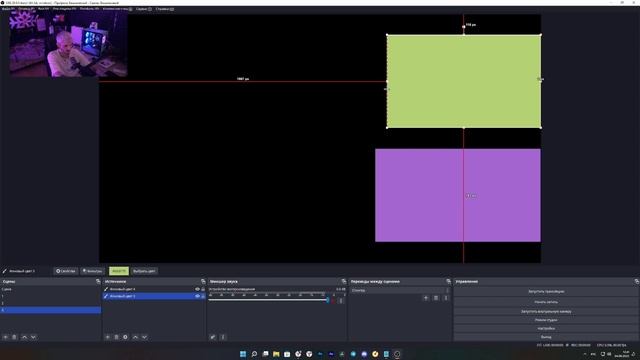The height and width of the screenshot is (360, 640).
Task: Open the Вид menu
Action: point(43,9)
